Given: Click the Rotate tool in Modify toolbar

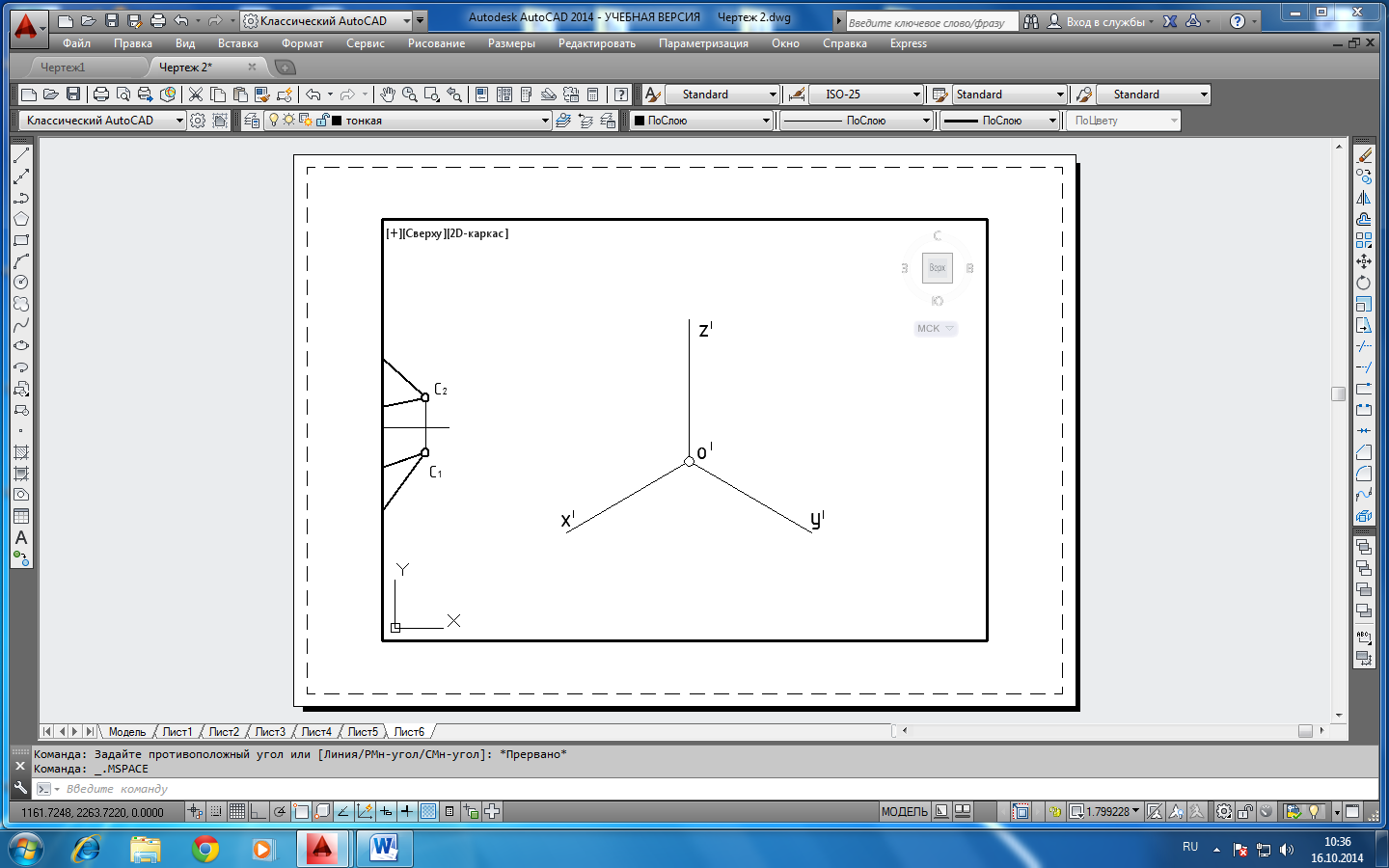Looking at the screenshot, I should pyautogui.click(x=1364, y=283).
